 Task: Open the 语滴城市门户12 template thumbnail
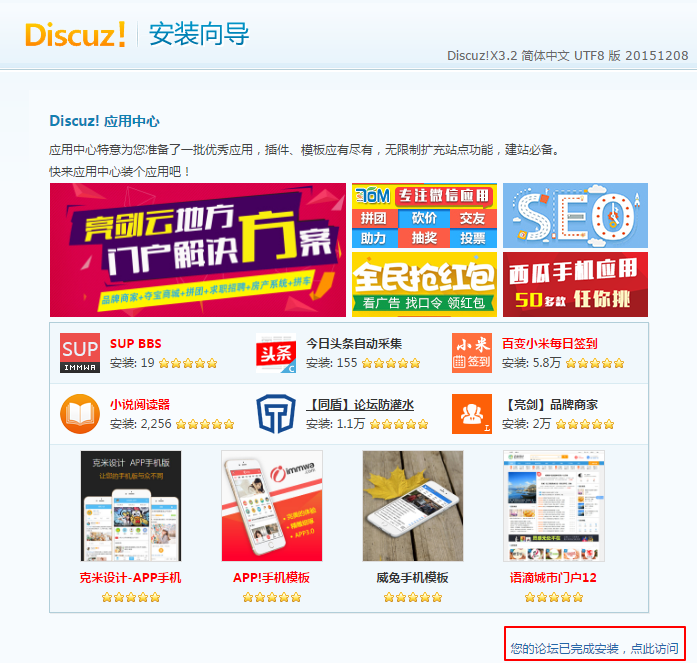[x=554, y=506]
